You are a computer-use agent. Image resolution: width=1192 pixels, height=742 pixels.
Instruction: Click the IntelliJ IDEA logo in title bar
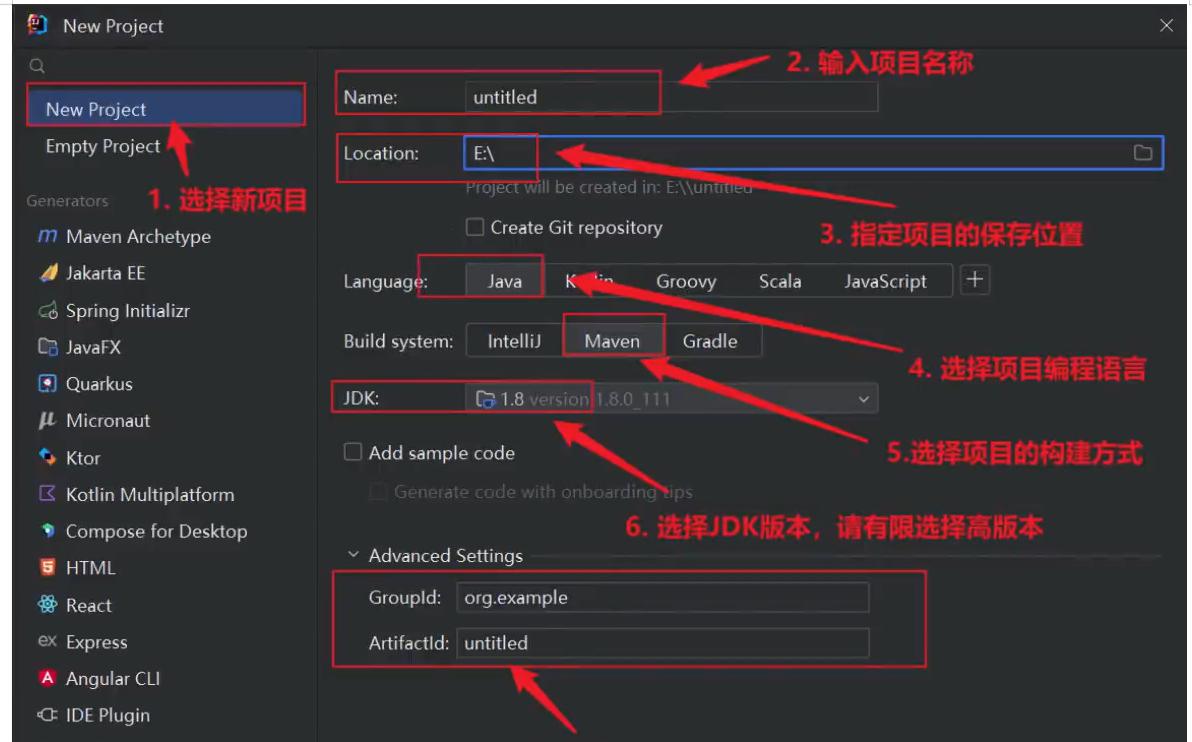click(37, 25)
